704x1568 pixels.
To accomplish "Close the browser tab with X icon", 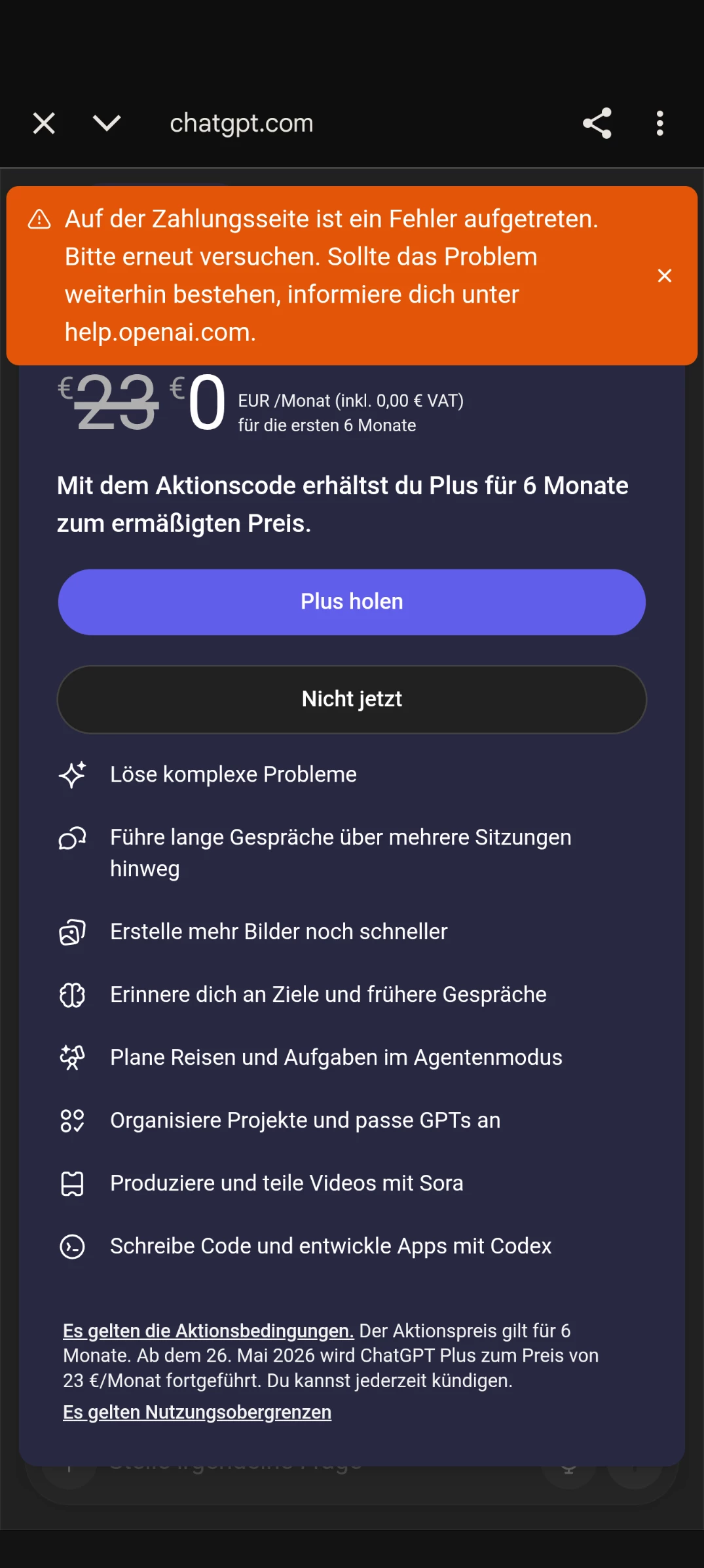I will (44, 123).
